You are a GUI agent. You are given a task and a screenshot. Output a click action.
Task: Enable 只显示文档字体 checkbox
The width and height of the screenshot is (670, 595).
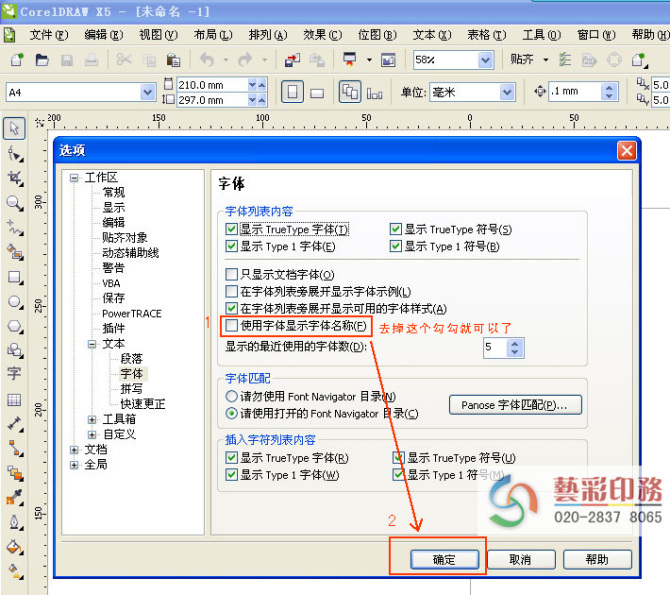[232, 274]
